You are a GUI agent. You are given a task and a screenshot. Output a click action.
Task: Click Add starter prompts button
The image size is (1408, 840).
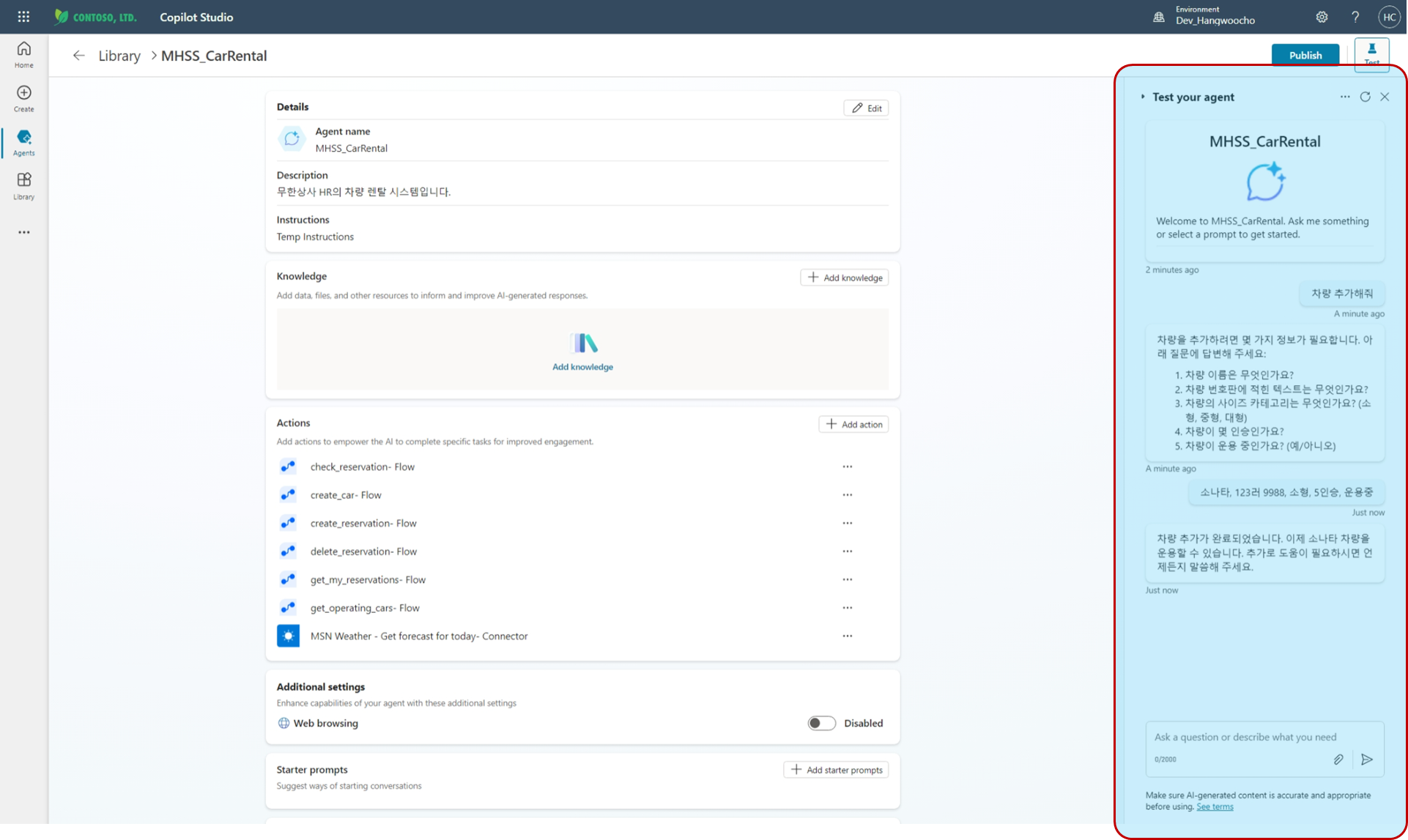[x=836, y=770]
